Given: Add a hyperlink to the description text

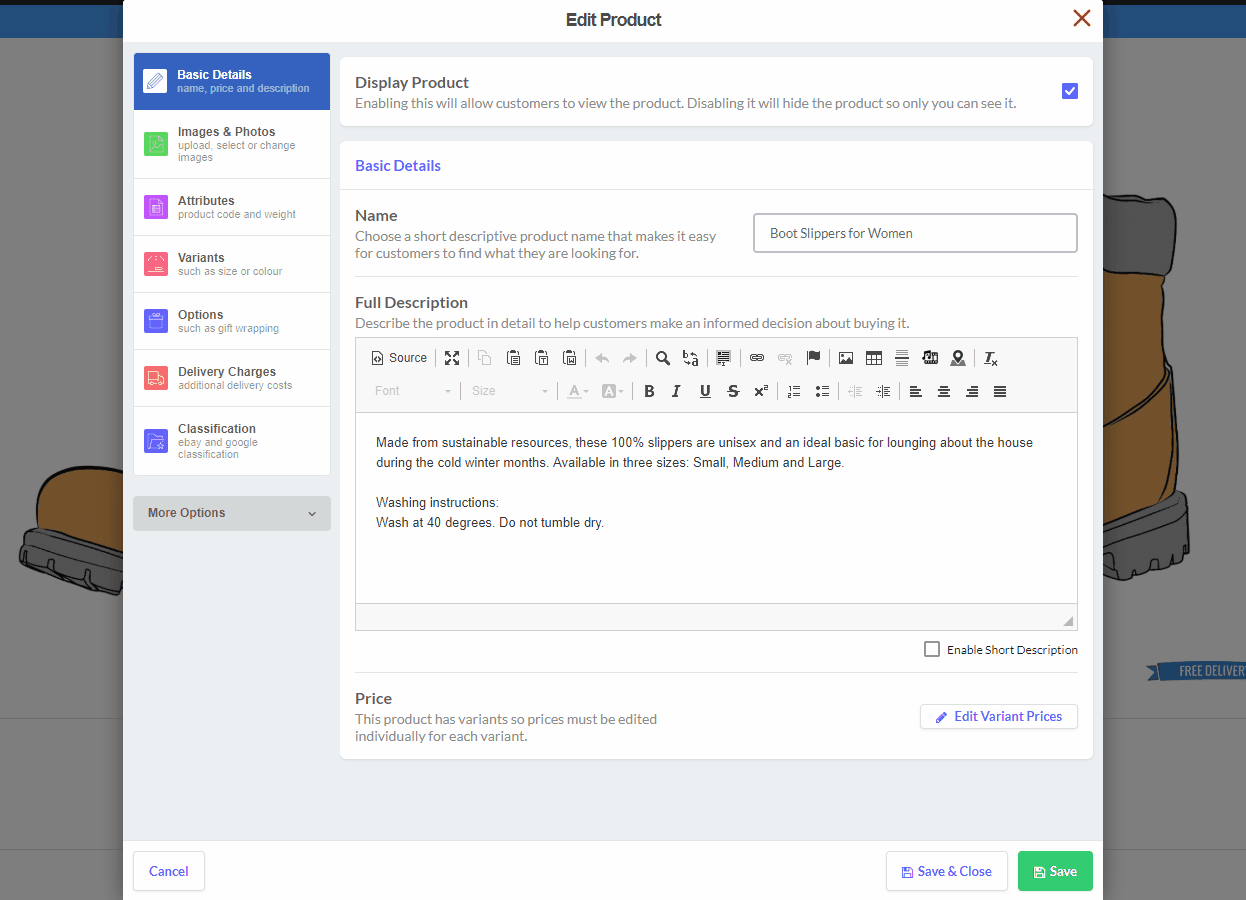Looking at the screenshot, I should click(757, 358).
